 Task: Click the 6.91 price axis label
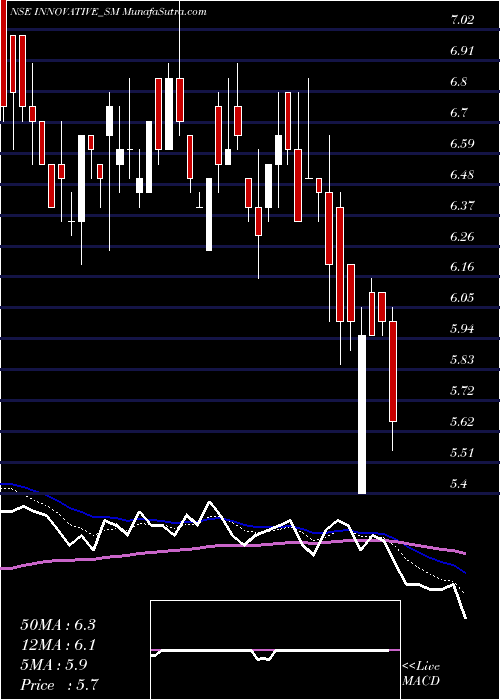pos(462,50)
